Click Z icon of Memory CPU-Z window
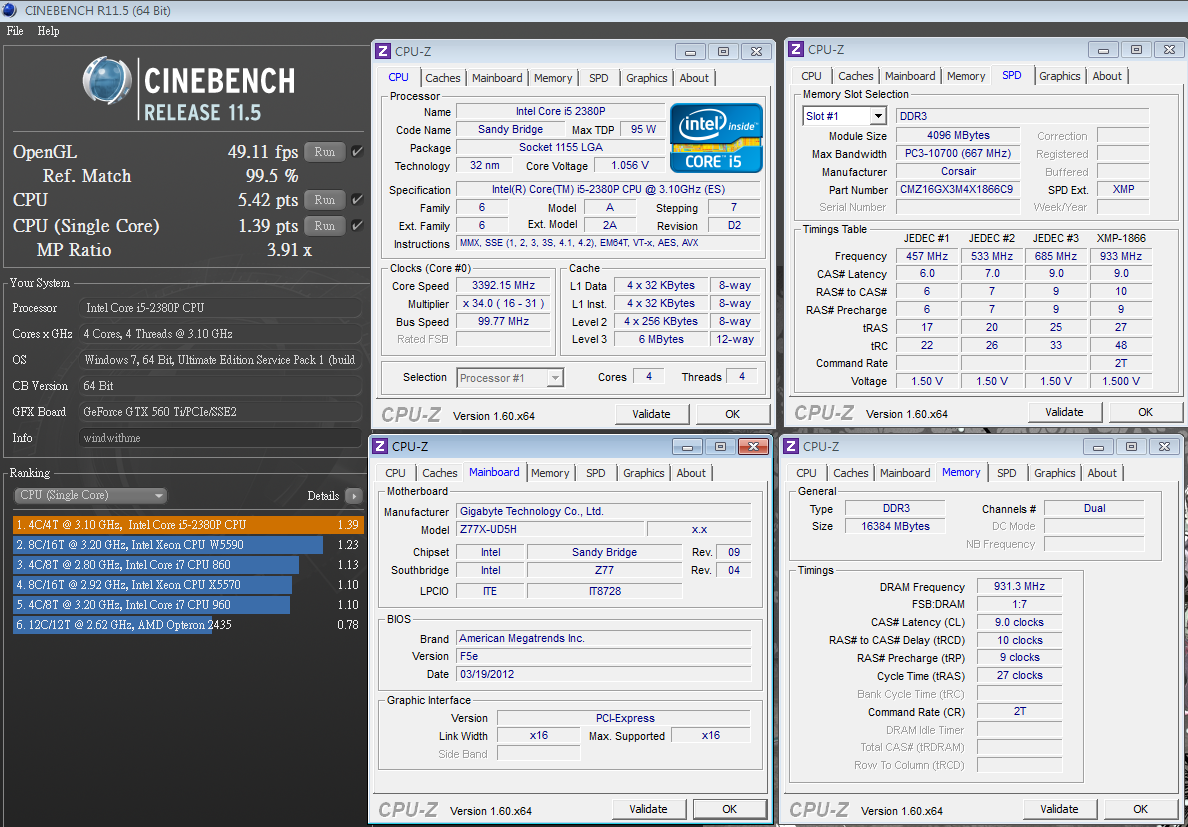1188x827 pixels. point(791,446)
